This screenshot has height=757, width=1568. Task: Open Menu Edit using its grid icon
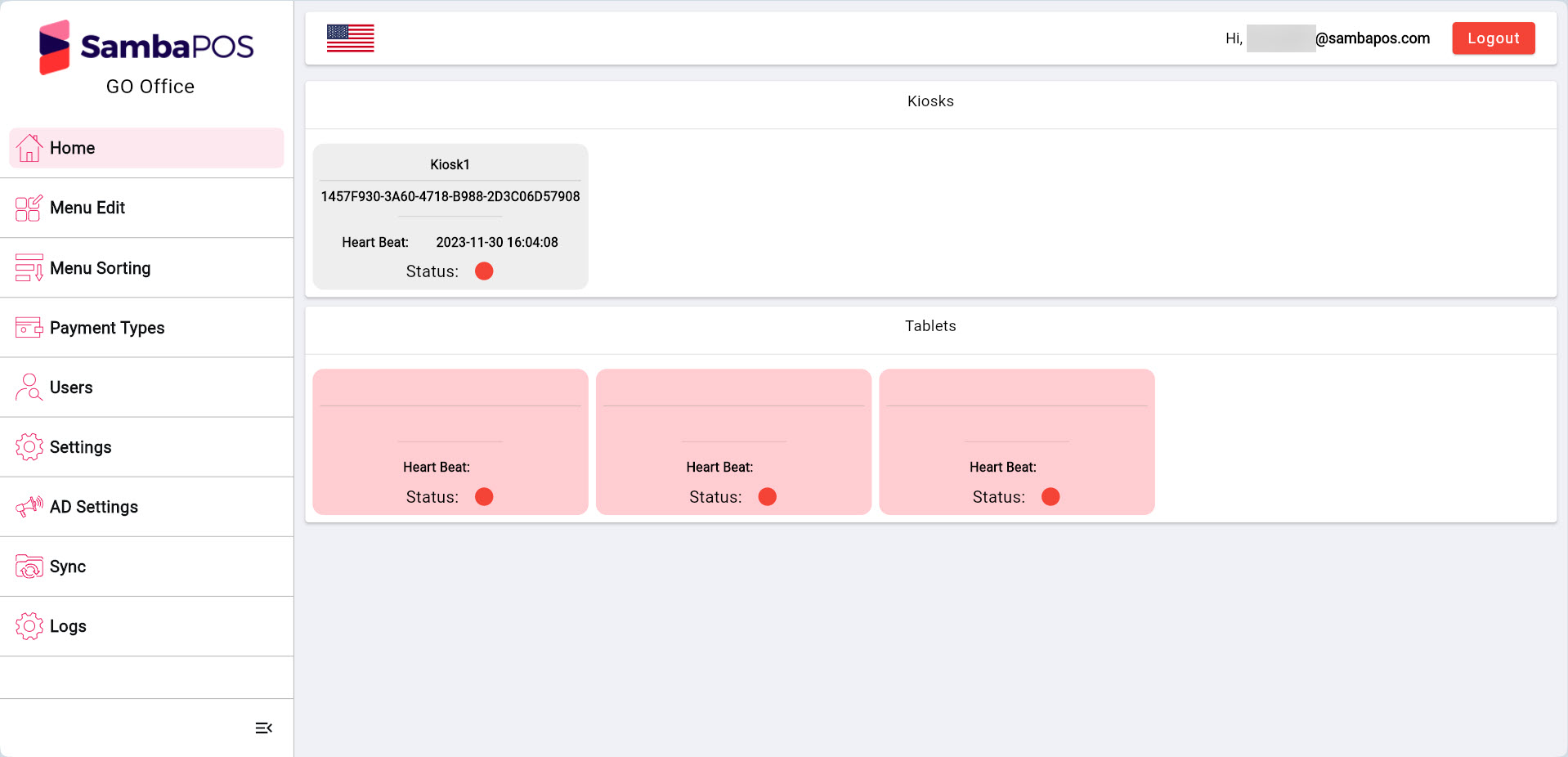(29, 208)
